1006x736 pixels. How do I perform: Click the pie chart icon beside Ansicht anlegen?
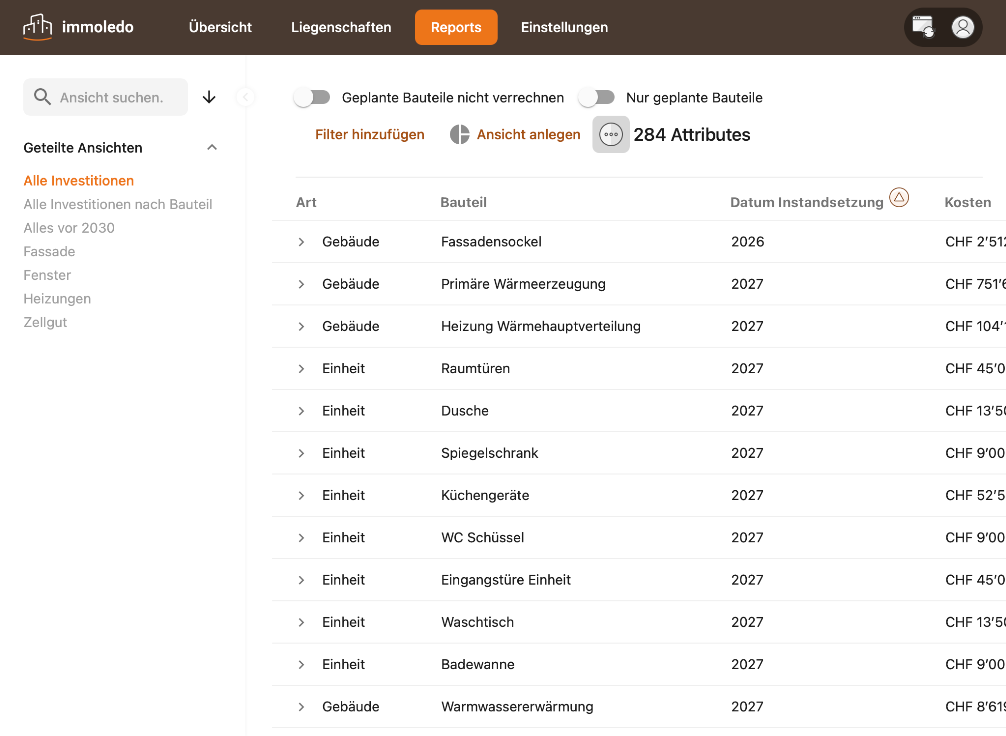click(459, 135)
